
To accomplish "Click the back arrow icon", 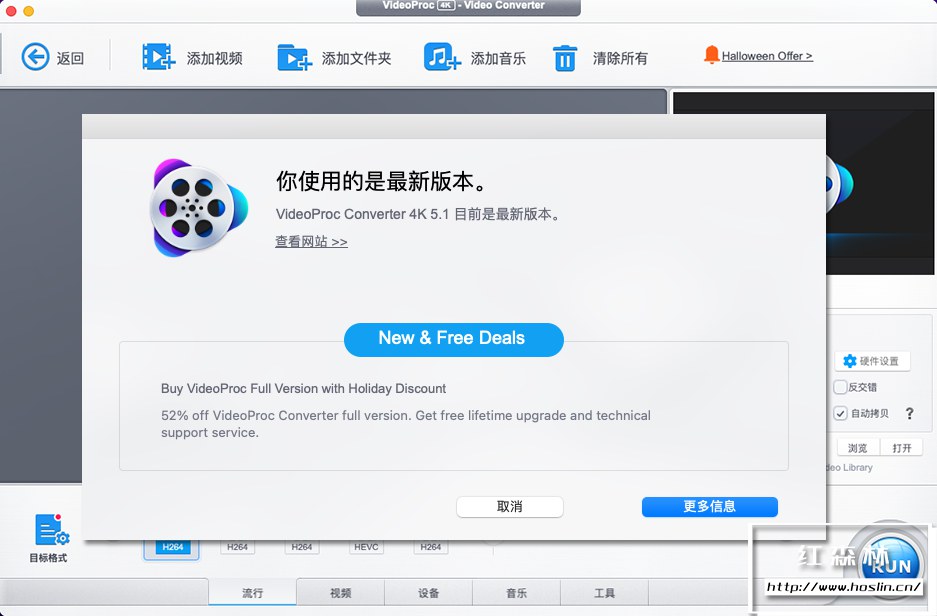I will point(35,57).
